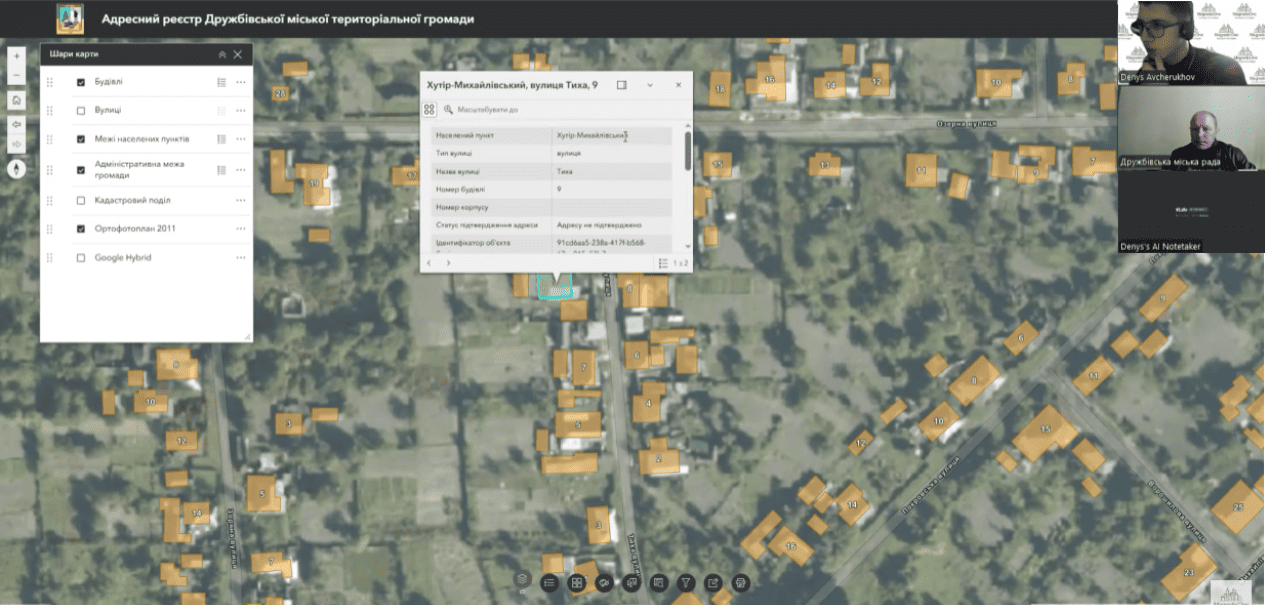Open the bookmarks widget in bottom toolbar
This screenshot has height=605, width=1265.
(x=631, y=581)
